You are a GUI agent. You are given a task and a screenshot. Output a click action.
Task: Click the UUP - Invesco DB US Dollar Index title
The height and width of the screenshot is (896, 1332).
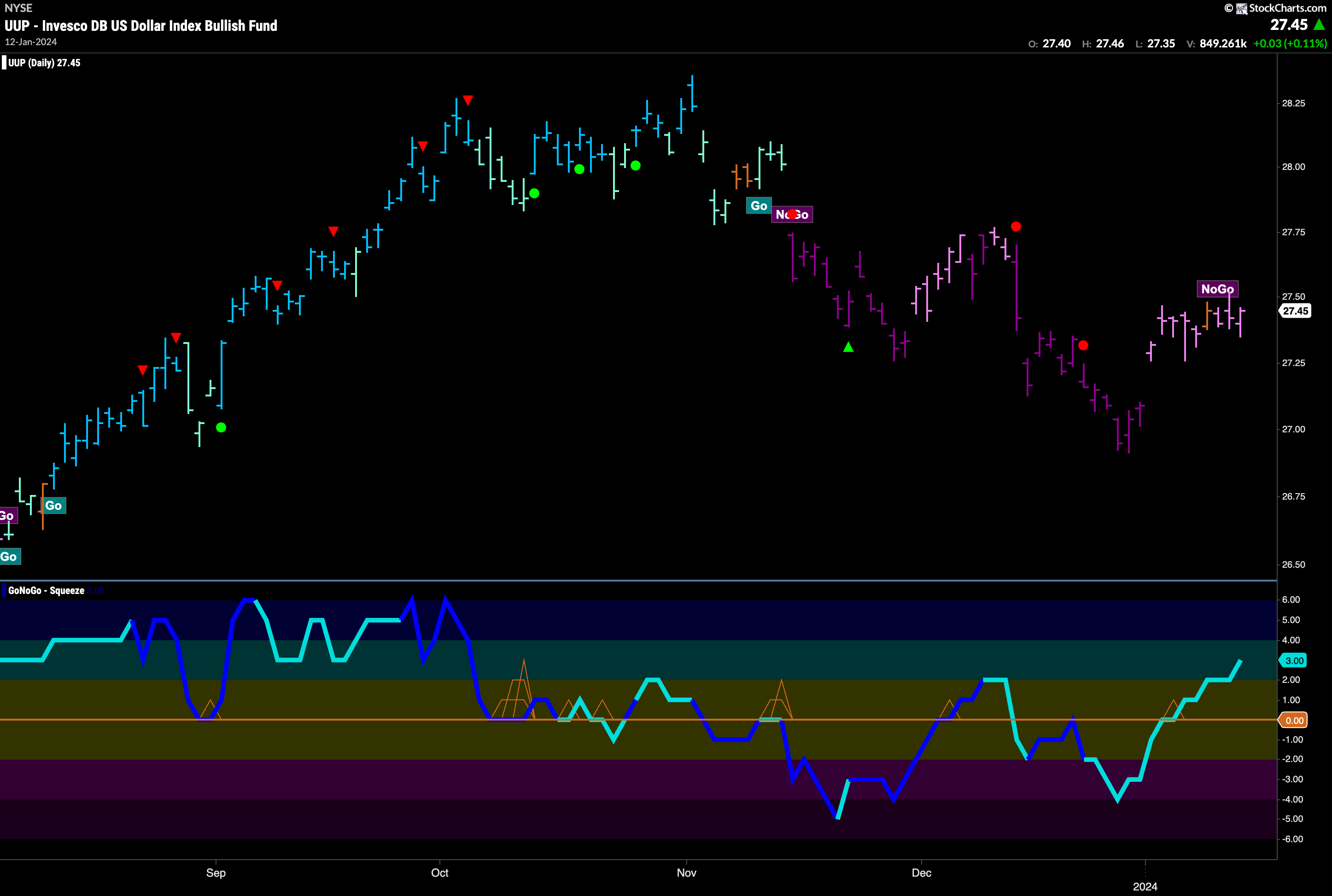(x=140, y=26)
